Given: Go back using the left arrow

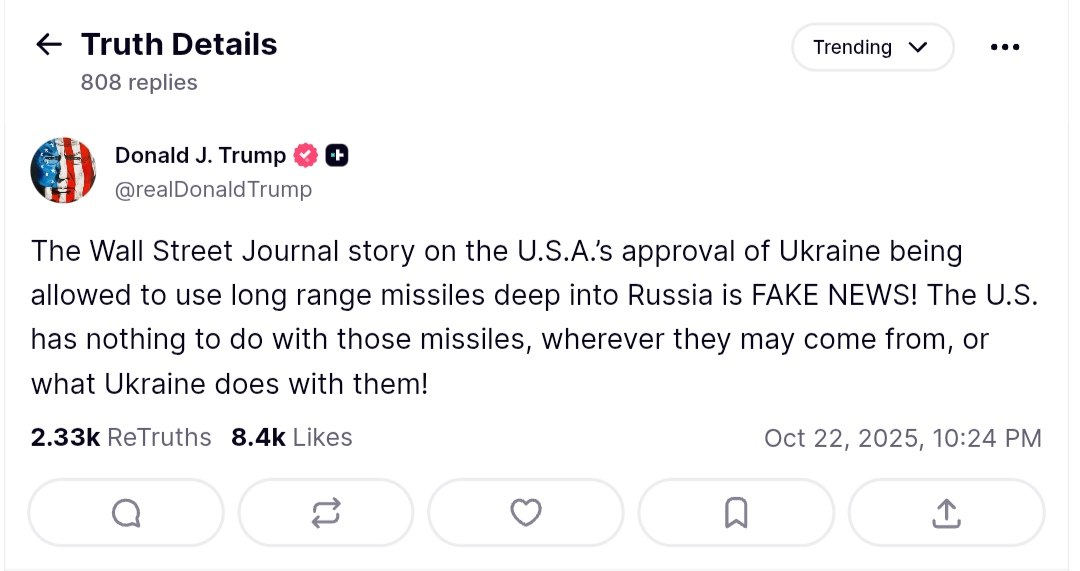Looking at the screenshot, I should tap(48, 44).
